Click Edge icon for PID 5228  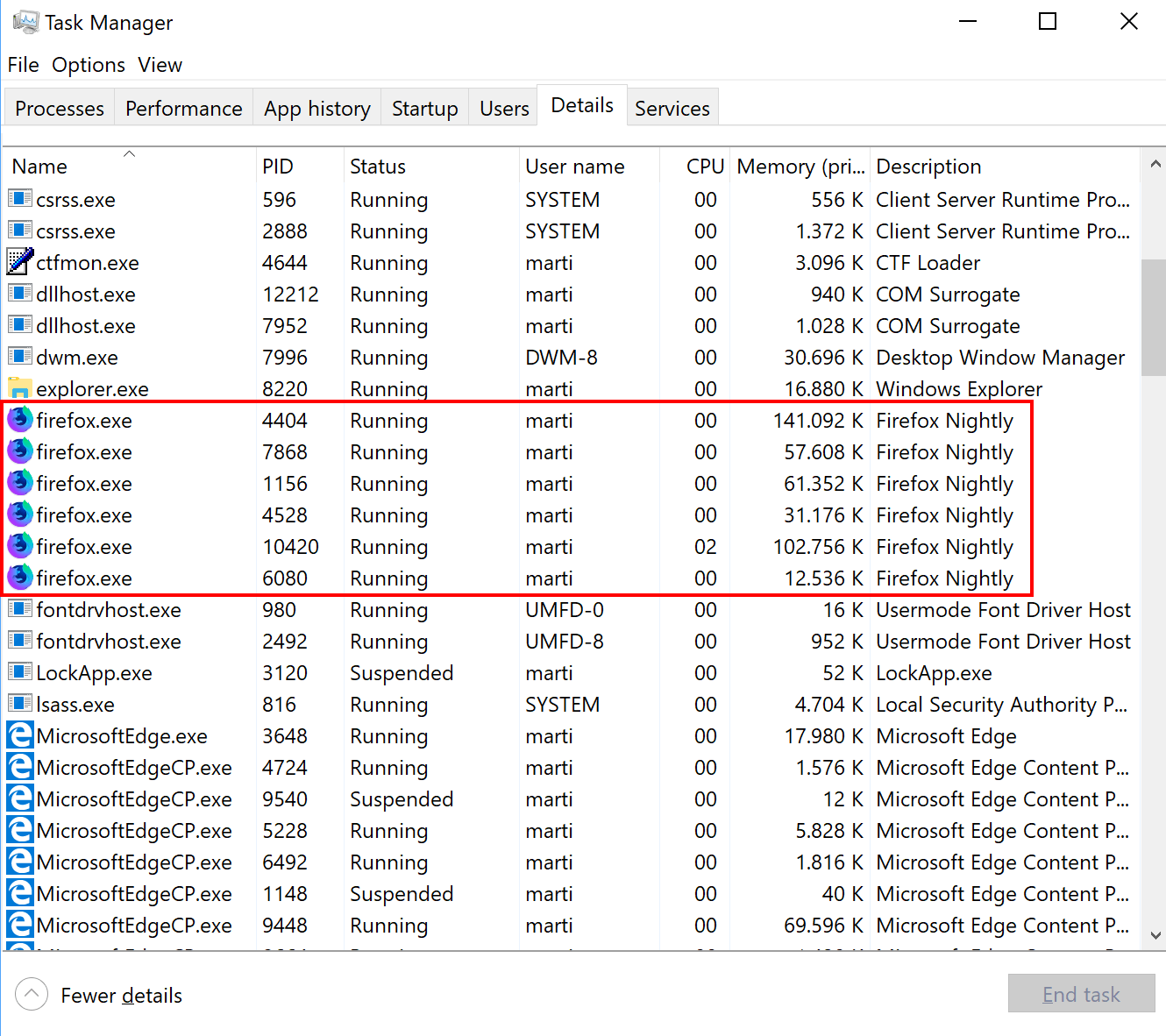(x=19, y=830)
